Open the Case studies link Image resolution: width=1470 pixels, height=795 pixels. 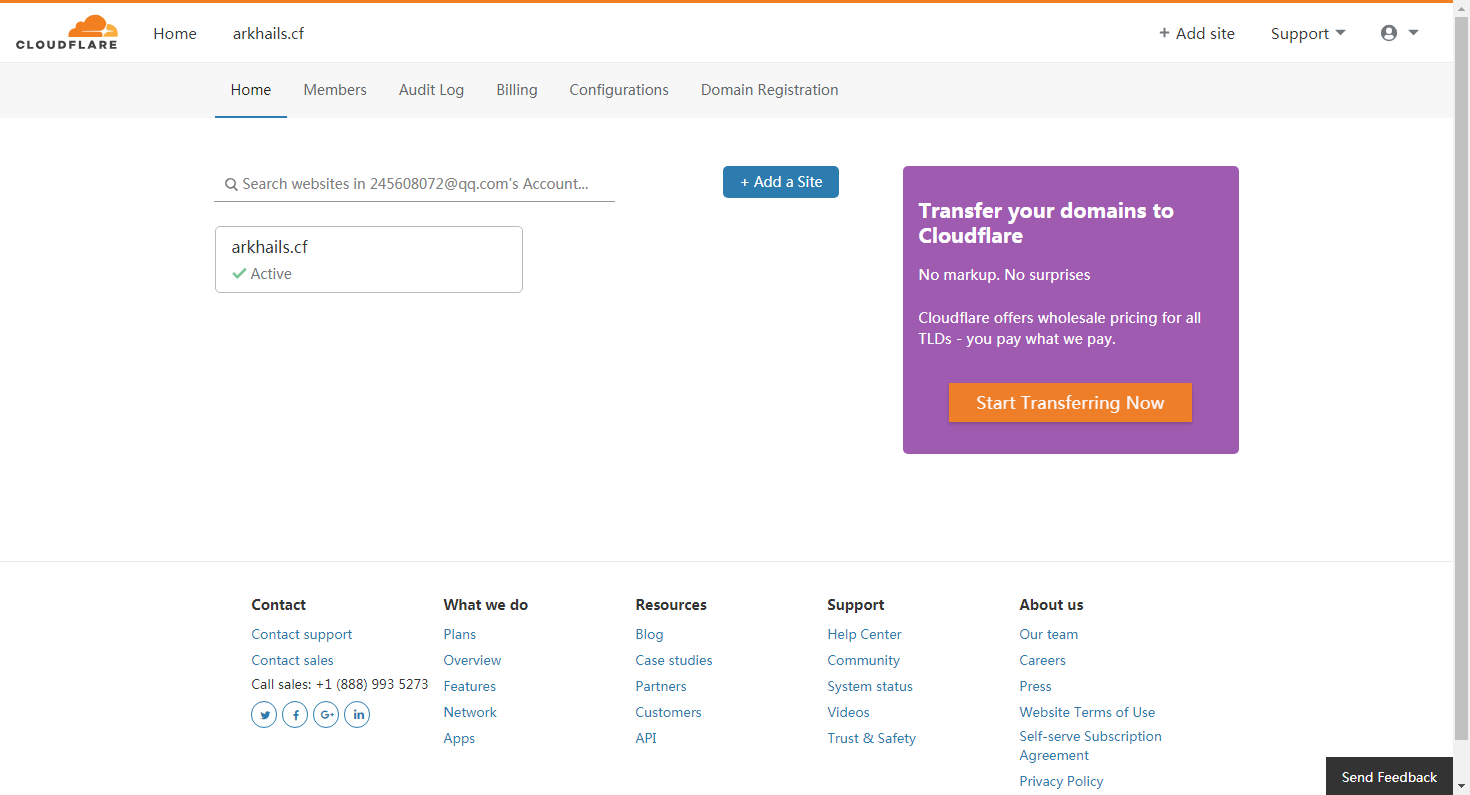coord(674,660)
